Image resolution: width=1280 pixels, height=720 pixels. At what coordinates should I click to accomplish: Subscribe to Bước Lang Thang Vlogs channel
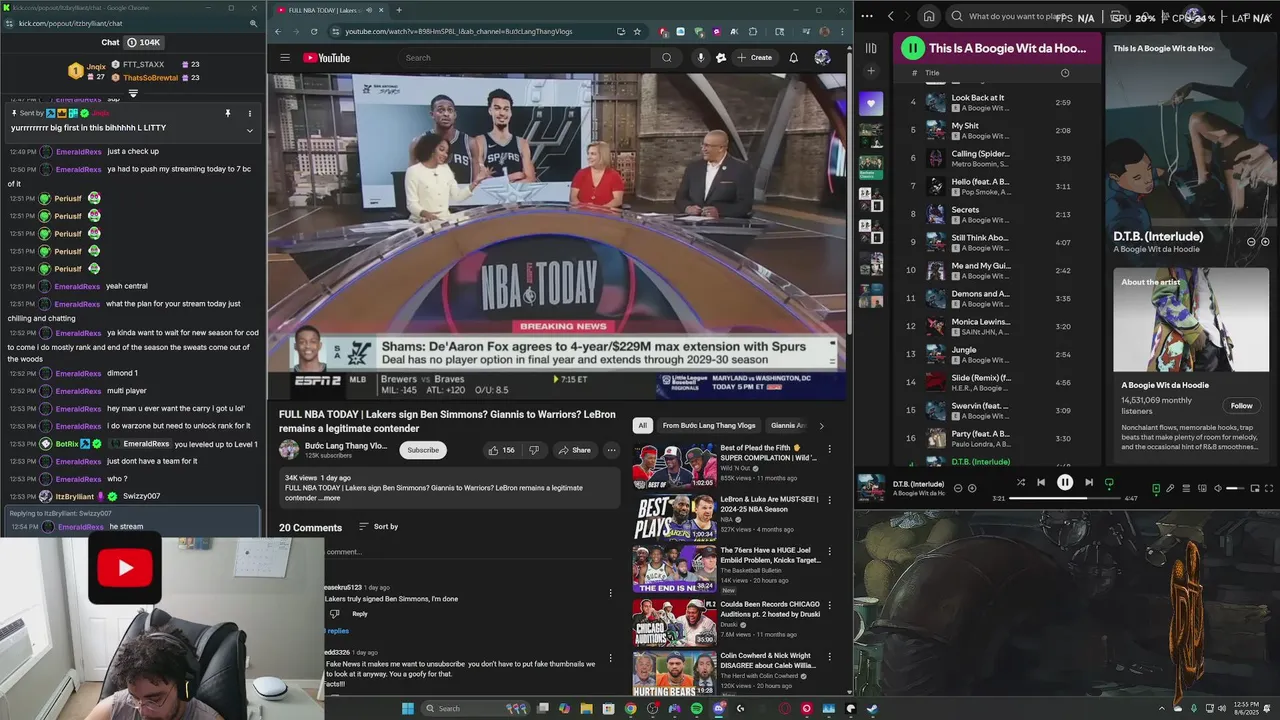point(423,450)
